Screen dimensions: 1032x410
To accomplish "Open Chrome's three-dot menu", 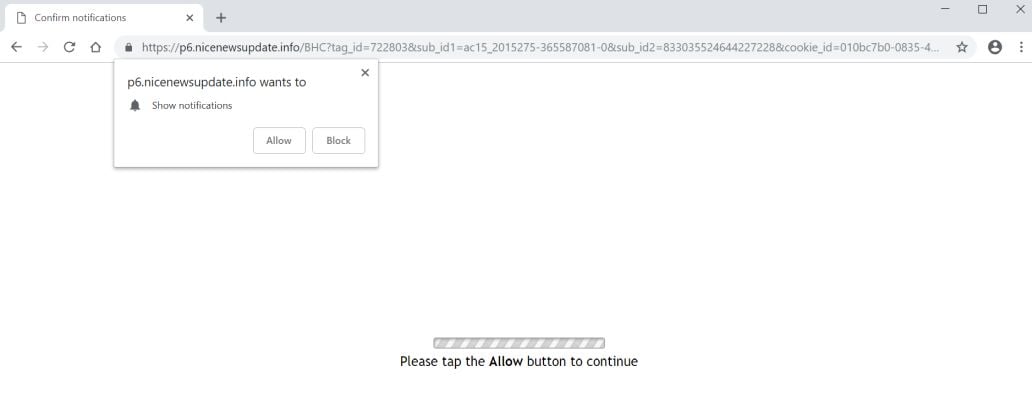I will pyautogui.click(x=1021, y=47).
